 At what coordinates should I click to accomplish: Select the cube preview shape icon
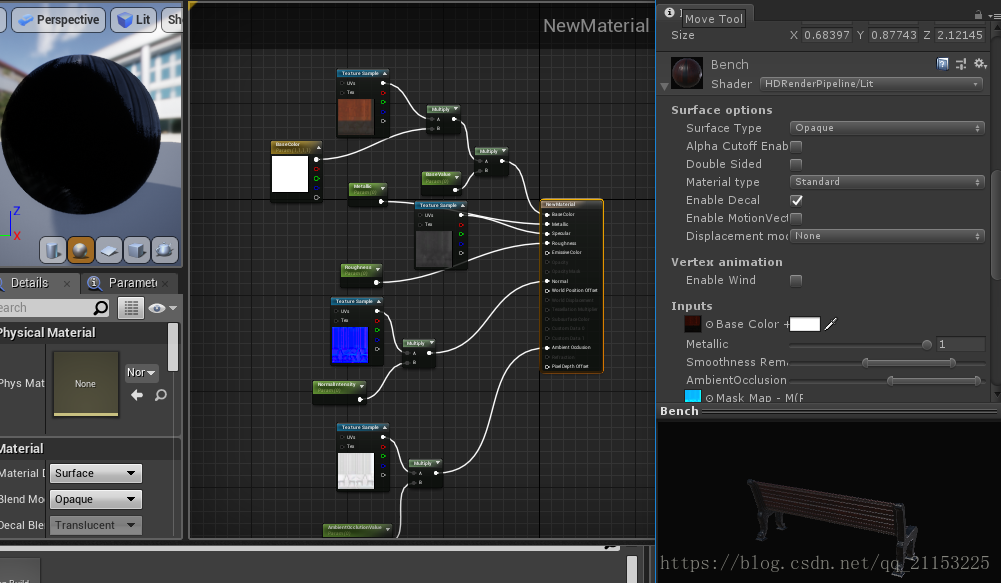137,250
